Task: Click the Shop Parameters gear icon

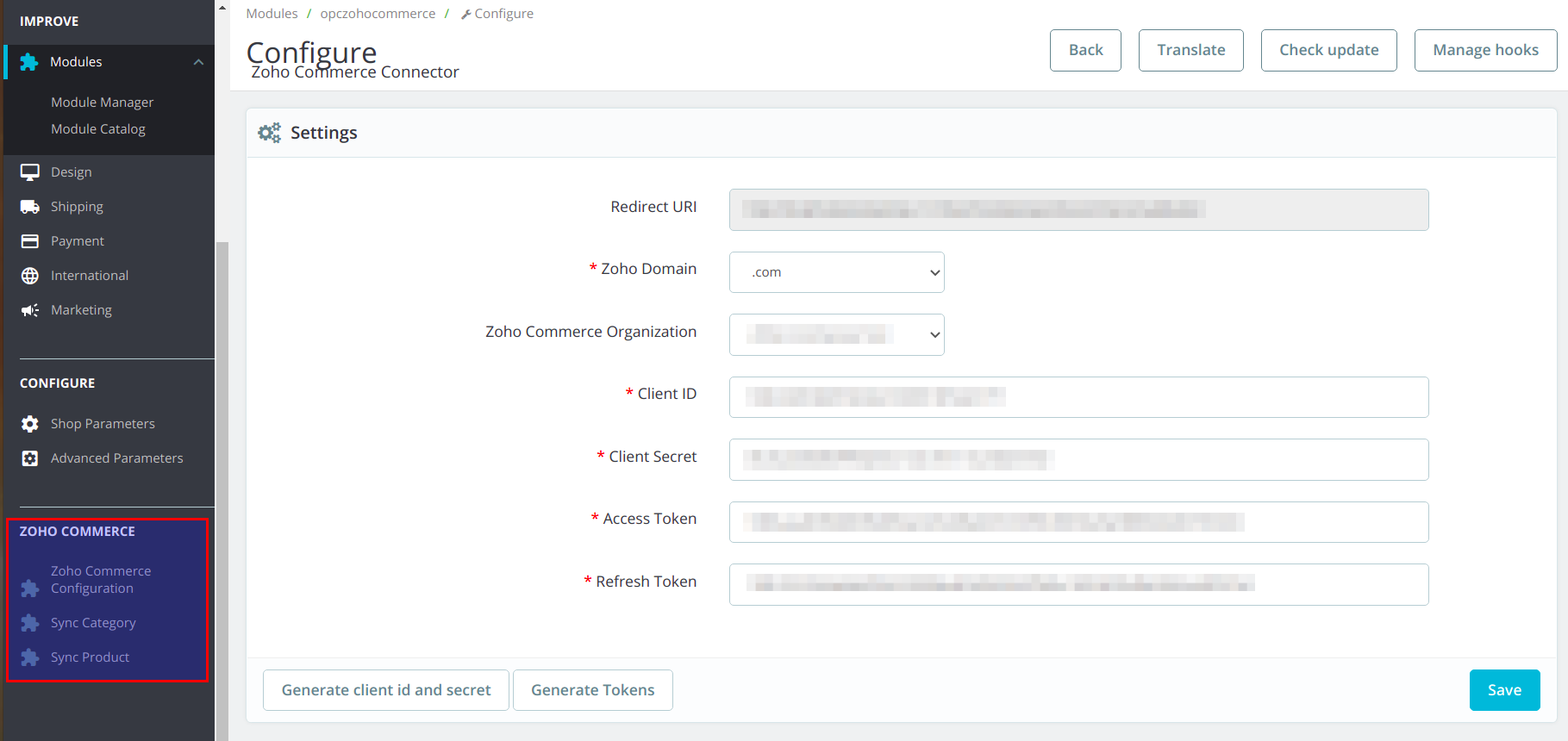Action: (x=30, y=424)
